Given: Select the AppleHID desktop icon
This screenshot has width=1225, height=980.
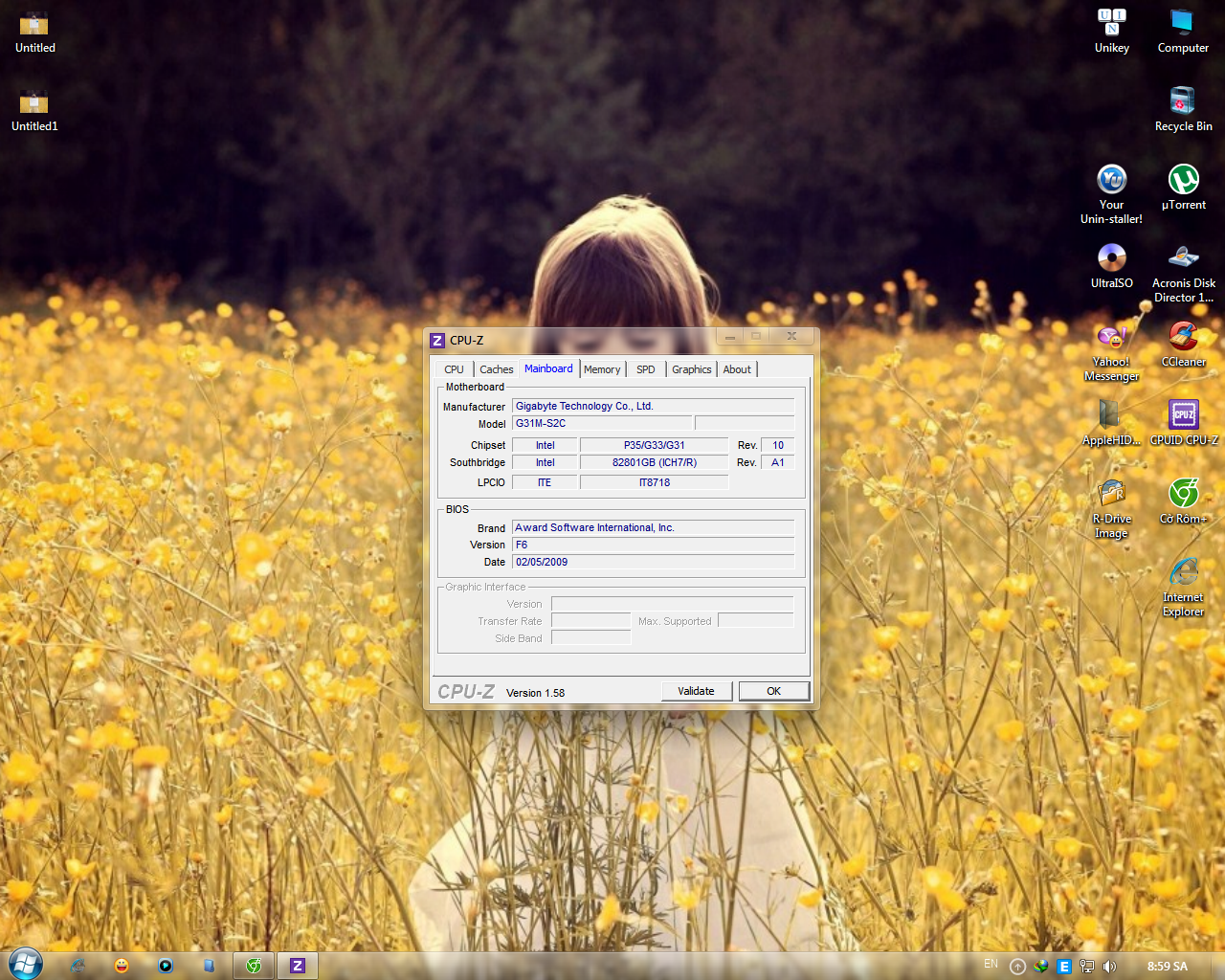Looking at the screenshot, I should tap(1111, 423).
